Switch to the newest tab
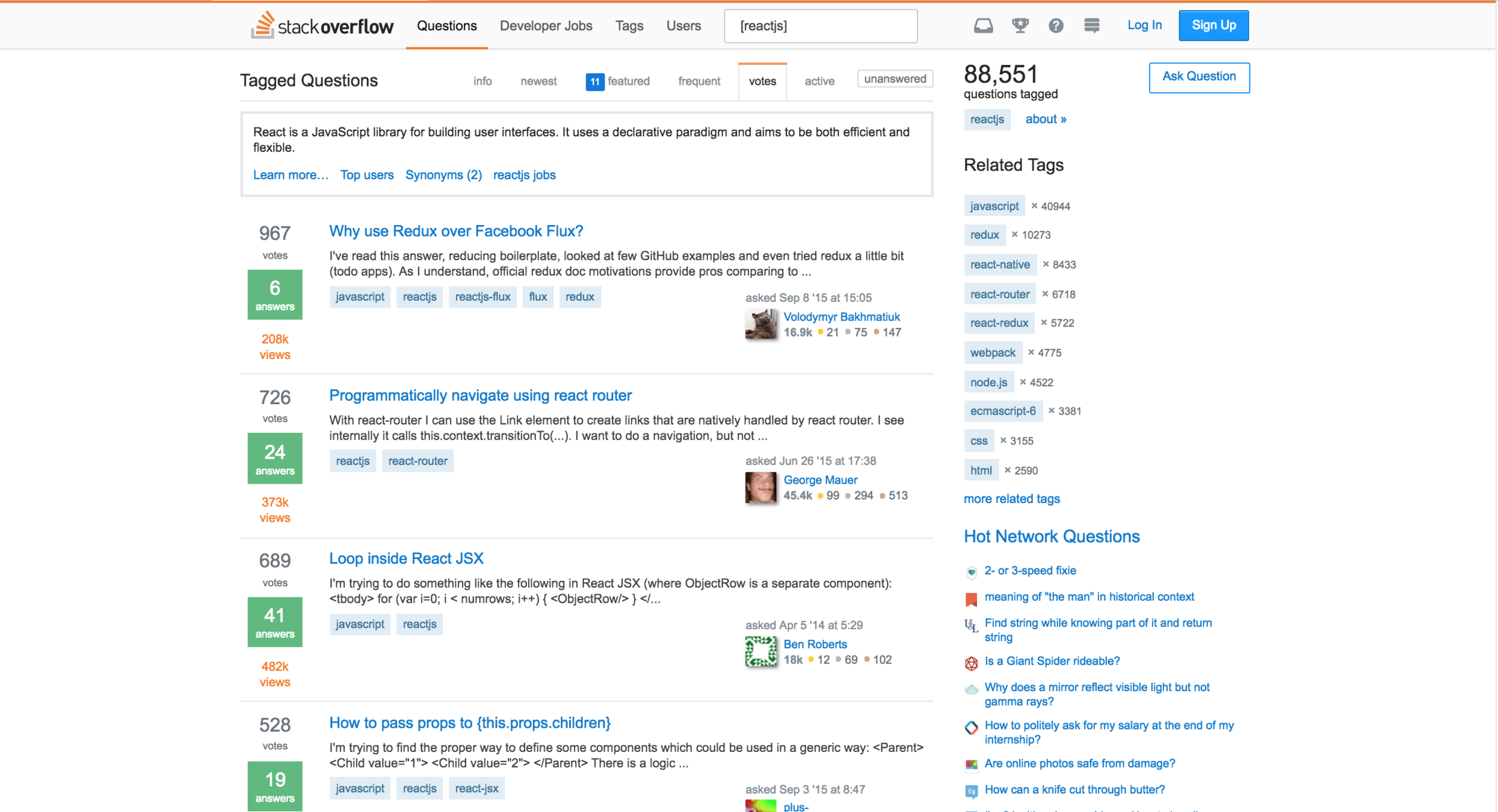Image resolution: width=1498 pixels, height=812 pixels. (538, 81)
